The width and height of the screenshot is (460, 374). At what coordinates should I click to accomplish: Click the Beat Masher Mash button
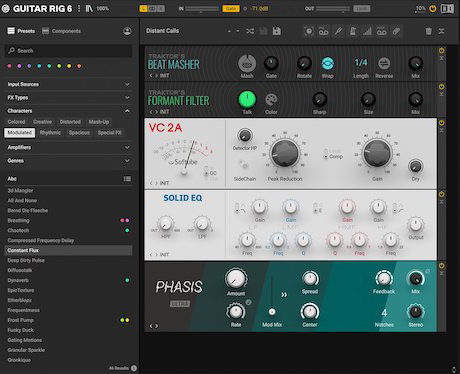point(247,63)
